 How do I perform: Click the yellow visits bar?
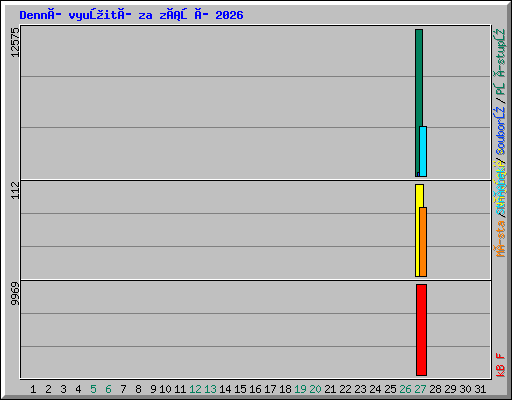(x=419, y=230)
